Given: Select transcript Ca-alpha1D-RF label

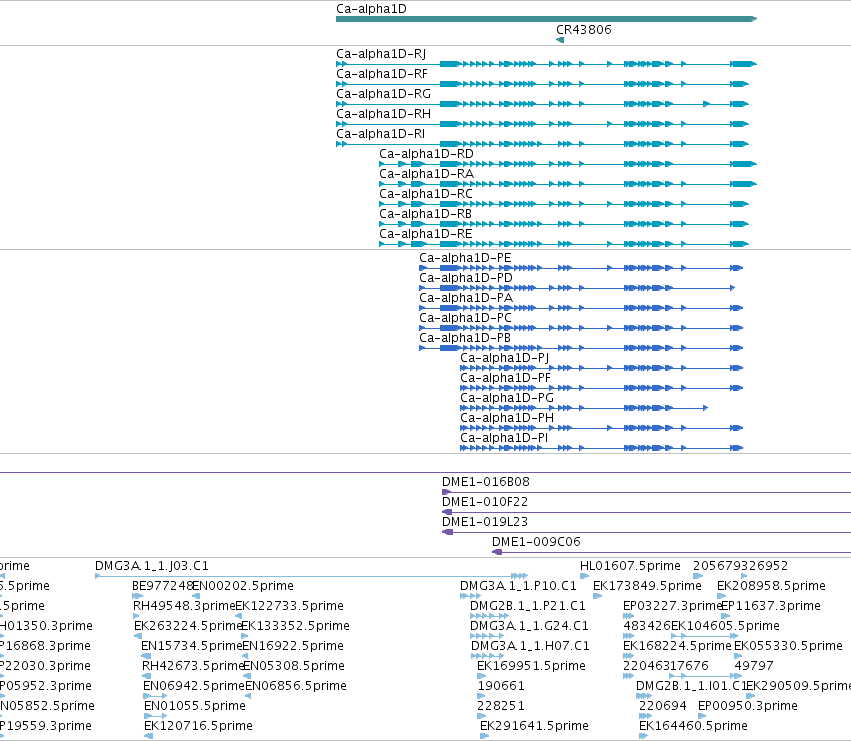Looking at the screenshot, I should coord(382,74).
